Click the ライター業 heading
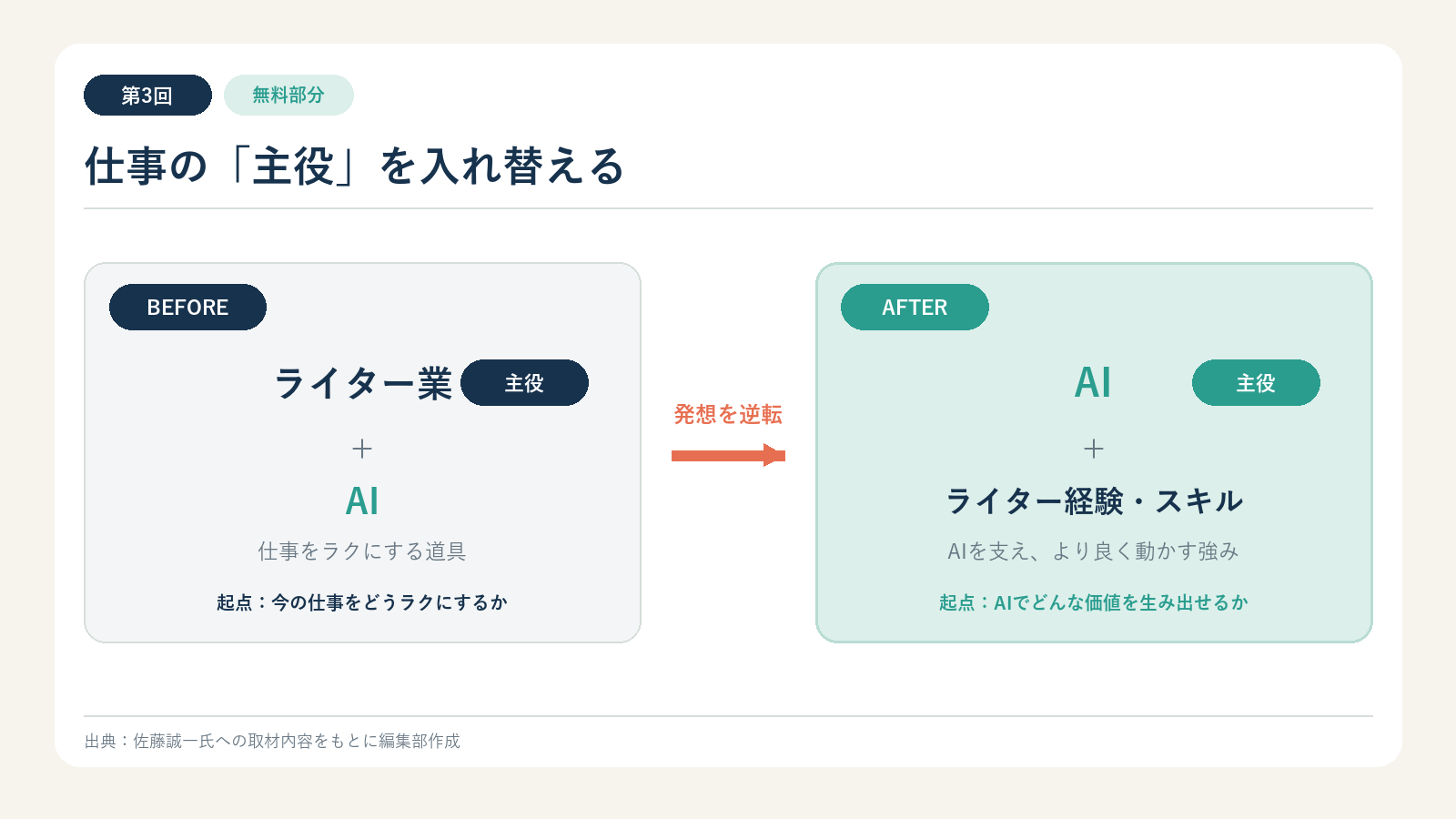This screenshot has width=1456, height=819. point(363,383)
